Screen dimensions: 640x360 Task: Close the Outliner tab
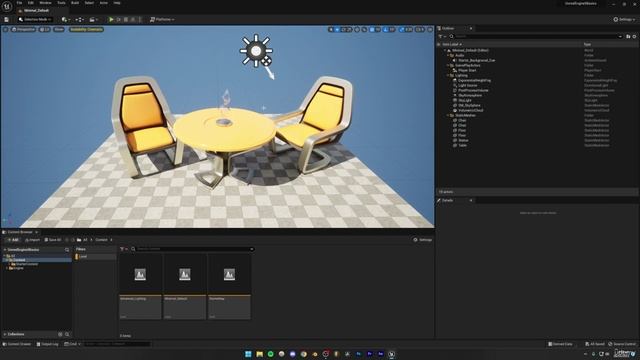pos(471,28)
